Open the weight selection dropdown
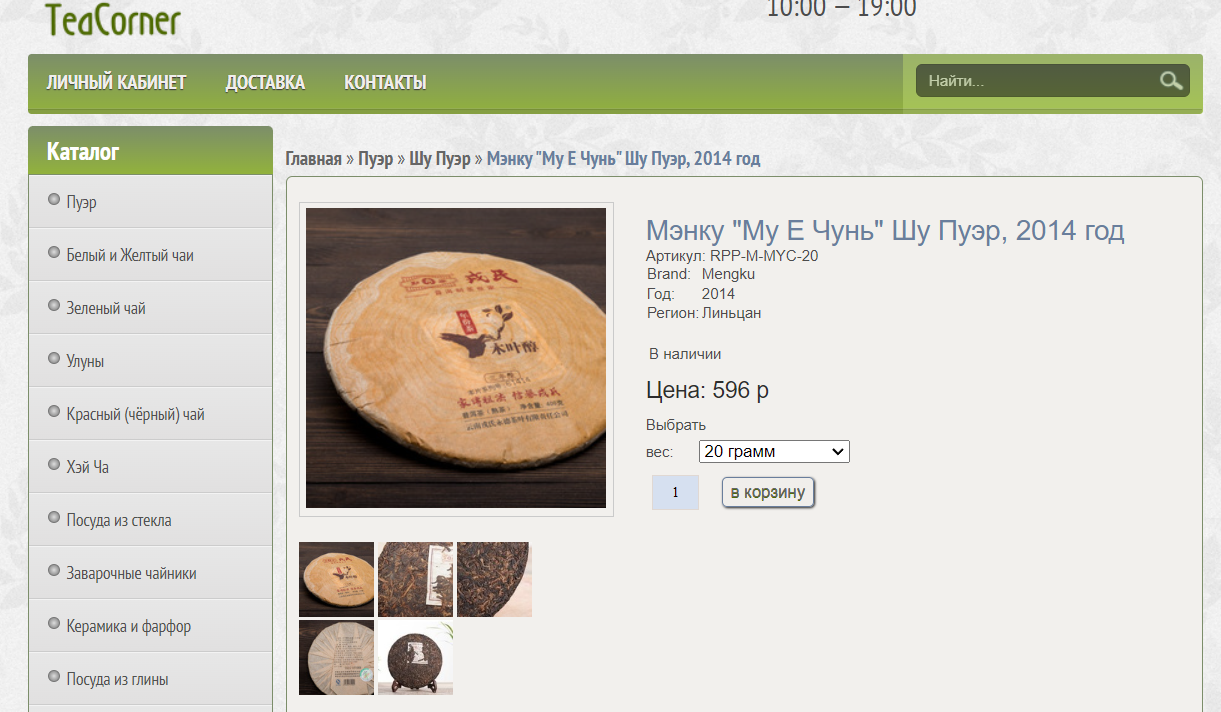 click(x=774, y=452)
